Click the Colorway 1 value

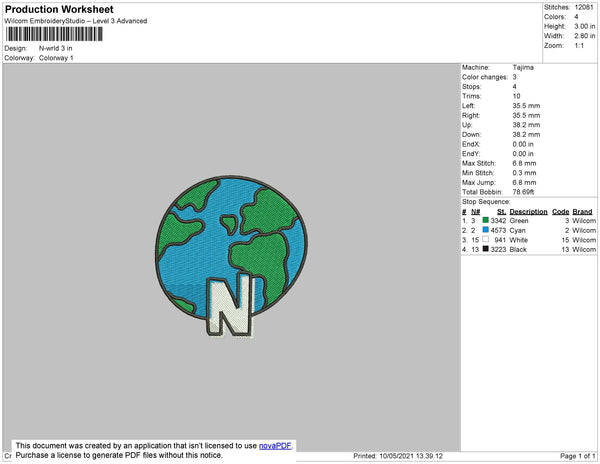(56, 58)
